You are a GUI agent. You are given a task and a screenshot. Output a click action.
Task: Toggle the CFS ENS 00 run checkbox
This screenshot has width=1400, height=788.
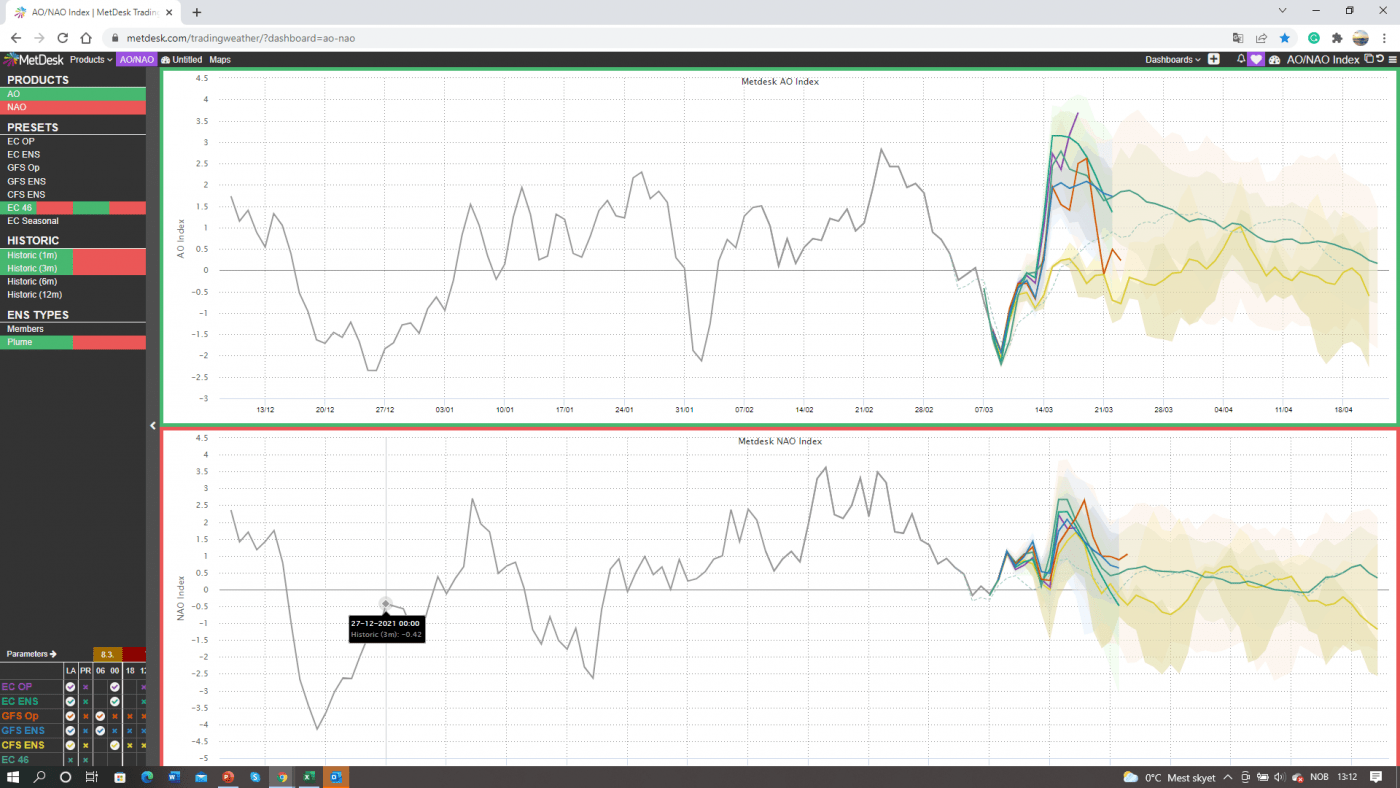pyautogui.click(x=114, y=744)
